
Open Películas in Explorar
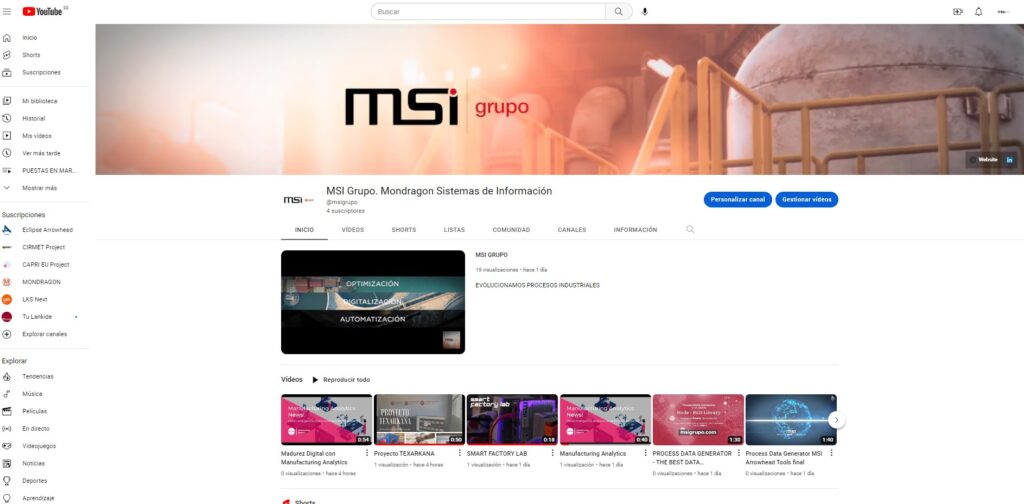pos(34,411)
